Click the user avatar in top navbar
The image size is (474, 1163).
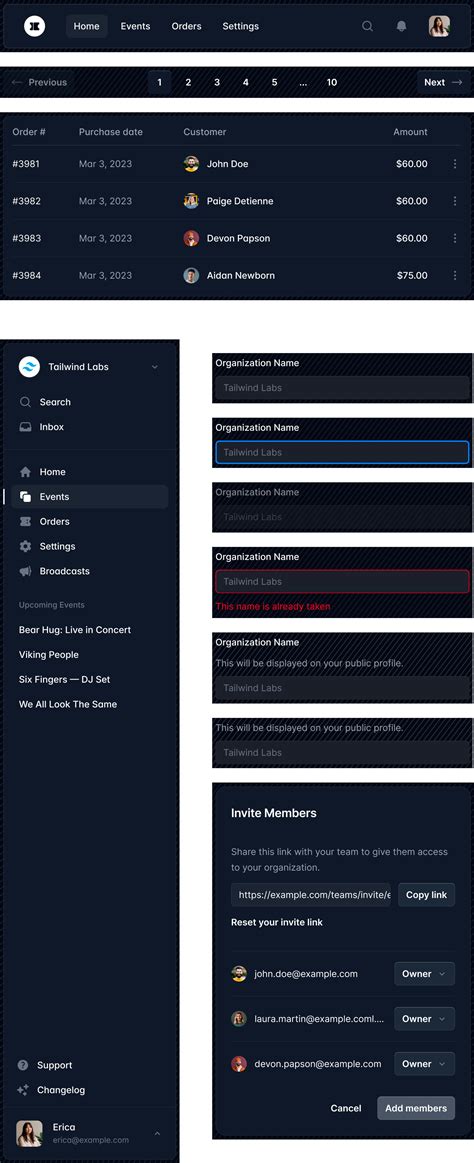[x=439, y=26]
